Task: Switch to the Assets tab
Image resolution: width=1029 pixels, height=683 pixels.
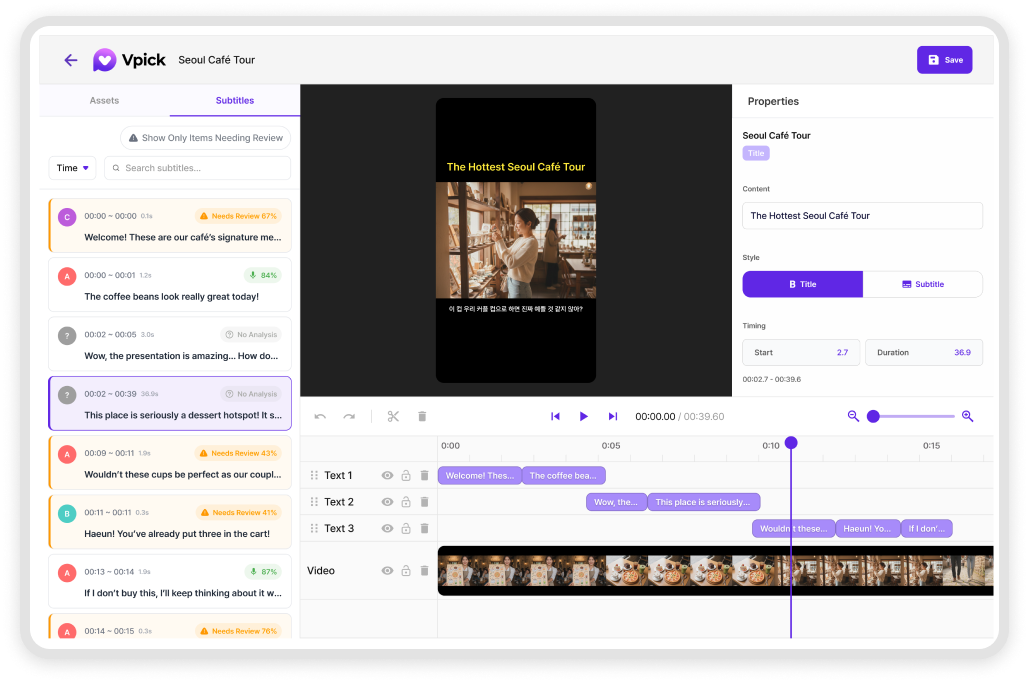Action: 104,101
